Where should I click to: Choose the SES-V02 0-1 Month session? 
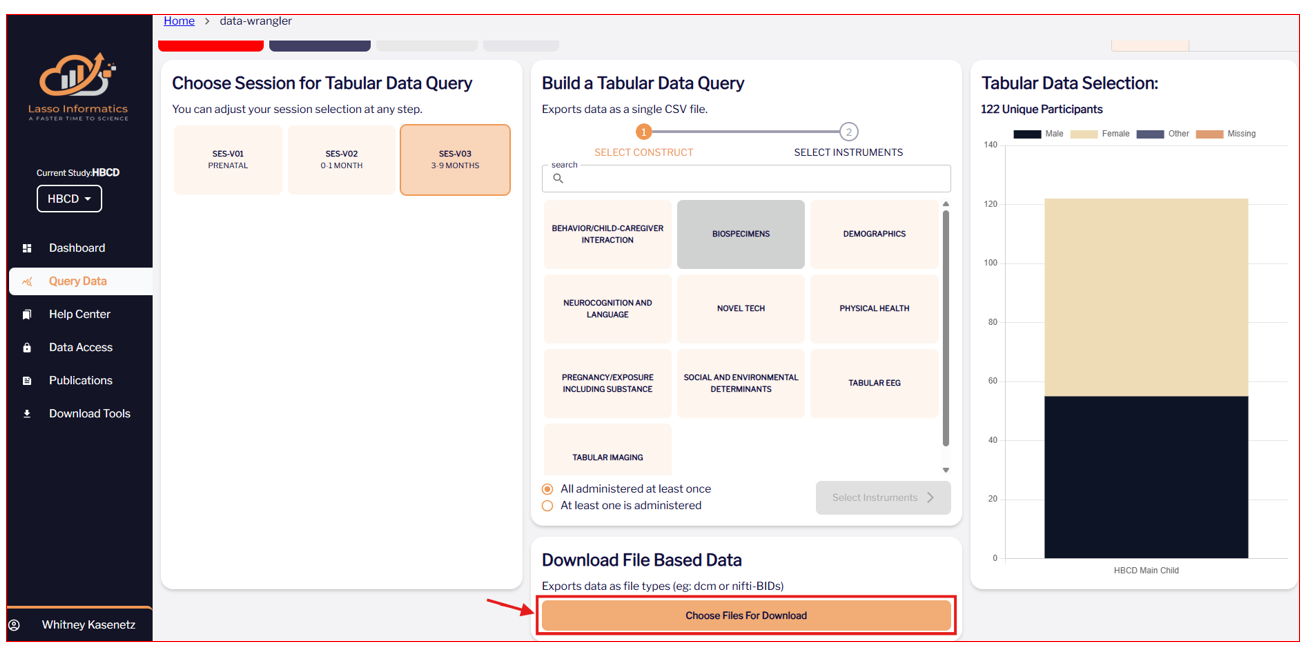click(342, 160)
